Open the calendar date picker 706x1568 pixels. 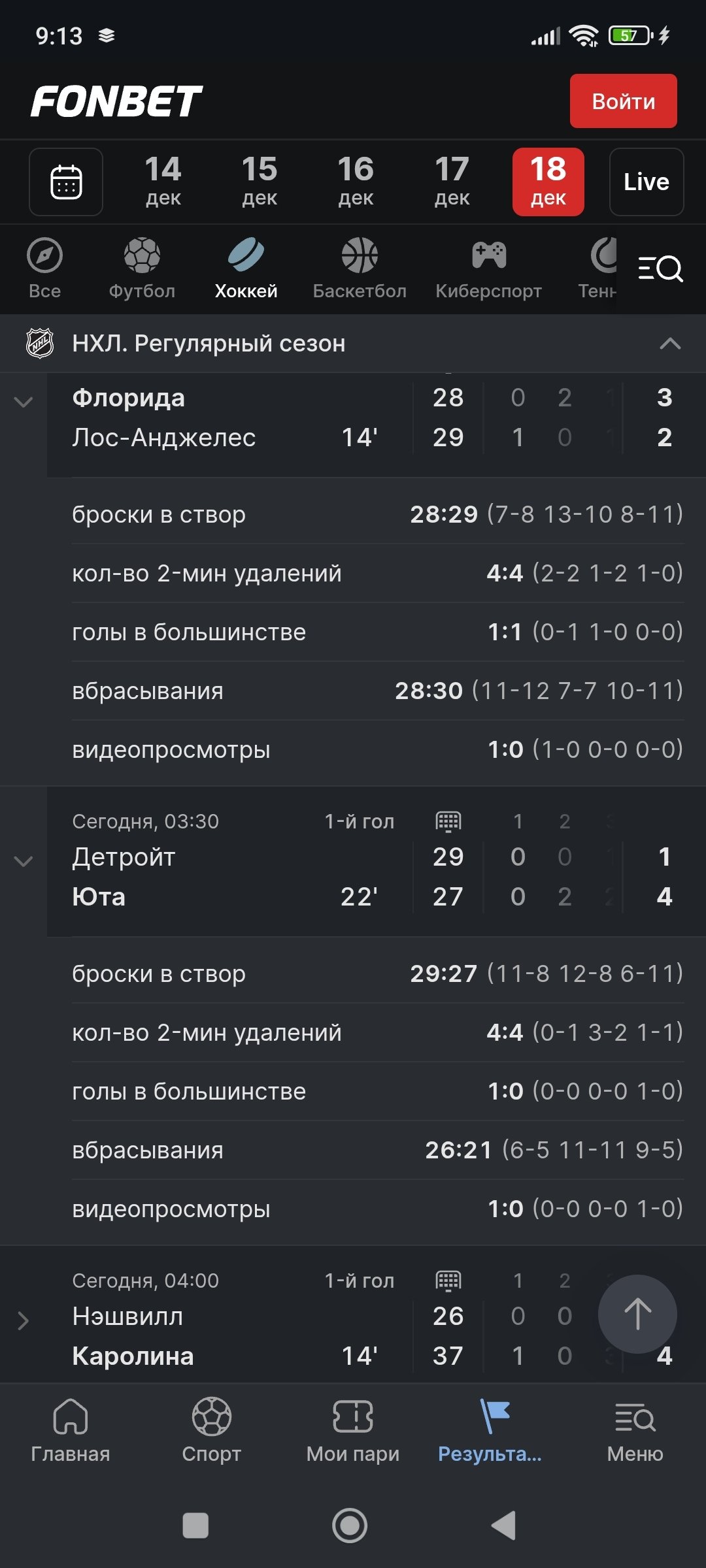pos(66,182)
